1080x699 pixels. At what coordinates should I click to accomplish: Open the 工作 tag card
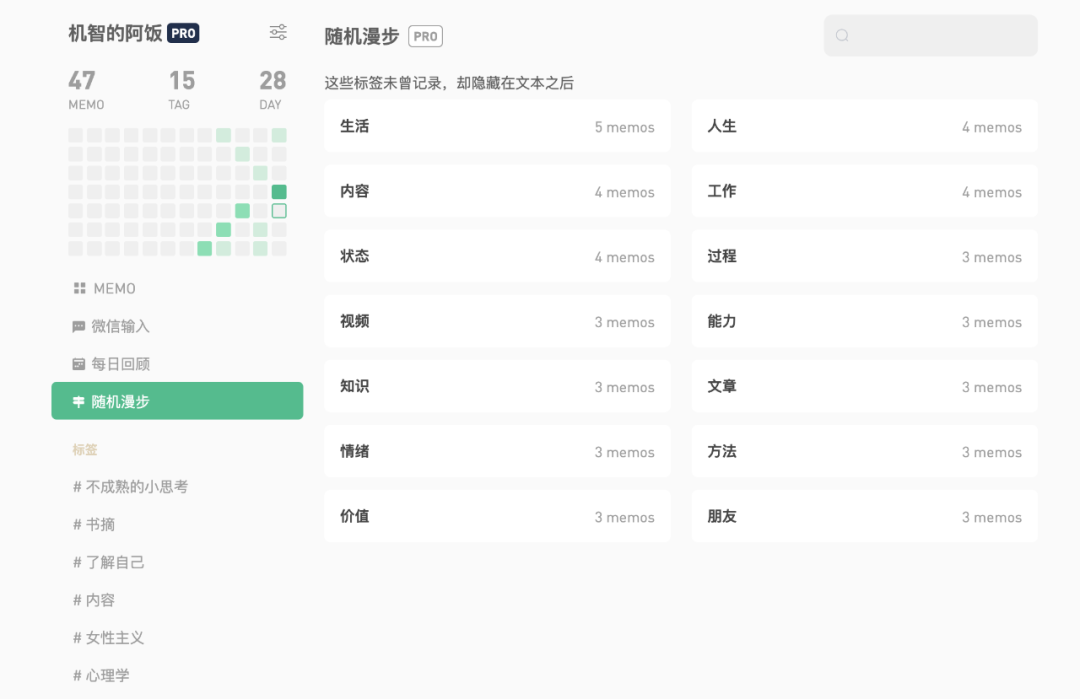(x=864, y=191)
